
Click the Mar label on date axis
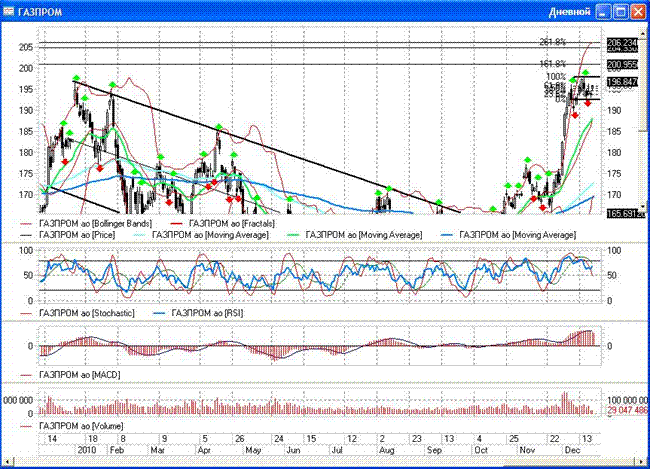158,450
